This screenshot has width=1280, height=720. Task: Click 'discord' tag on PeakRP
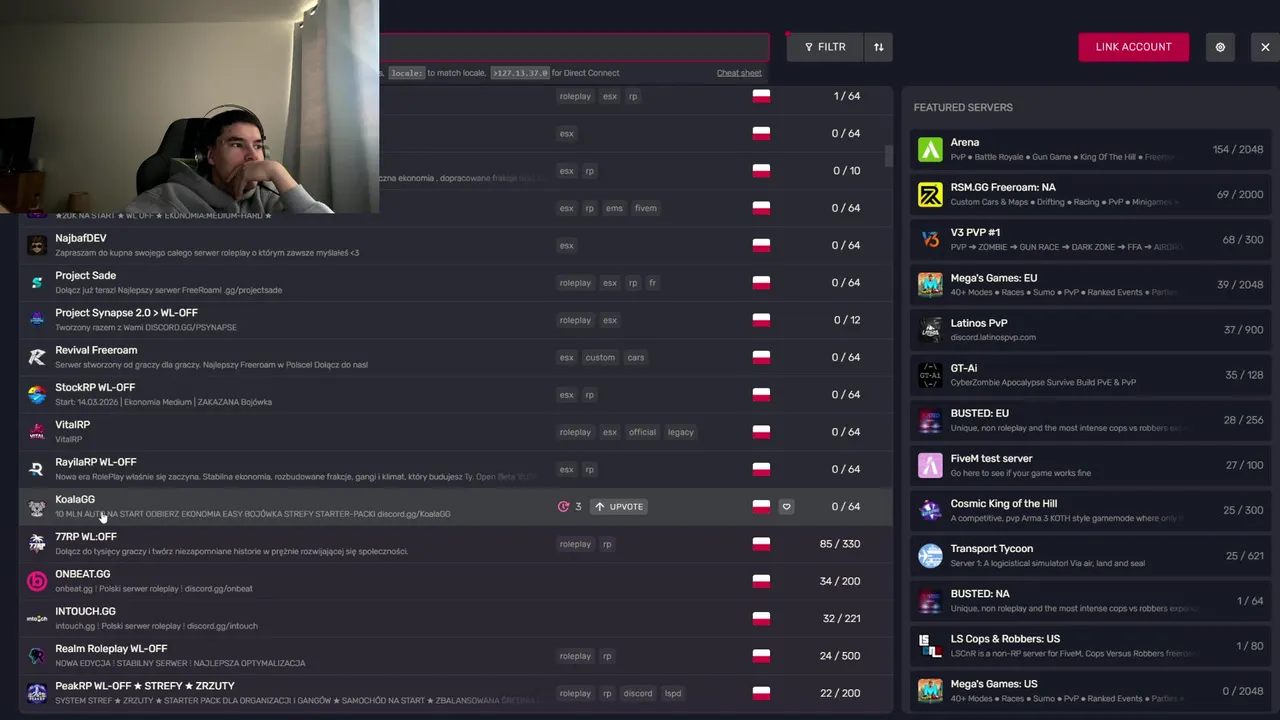click(637, 693)
